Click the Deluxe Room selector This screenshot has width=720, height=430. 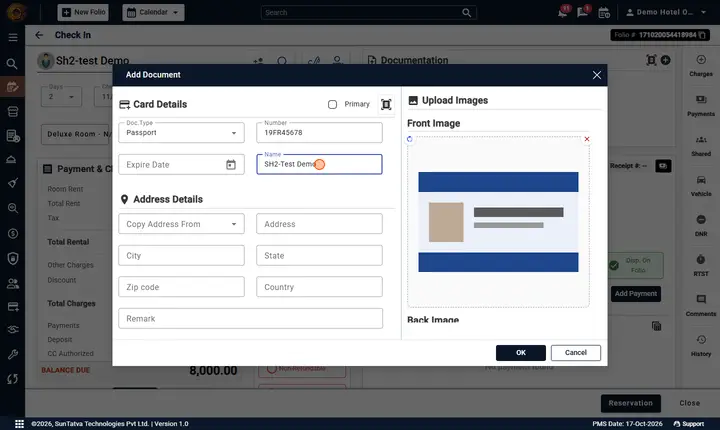tap(77, 134)
